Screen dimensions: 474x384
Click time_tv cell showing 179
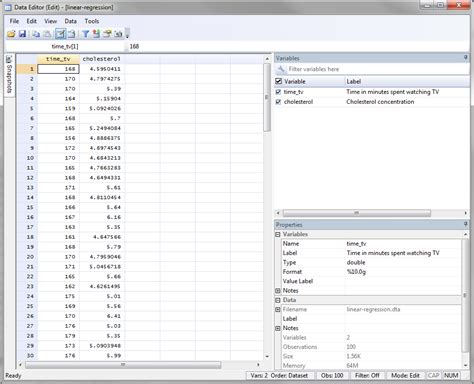coord(58,336)
